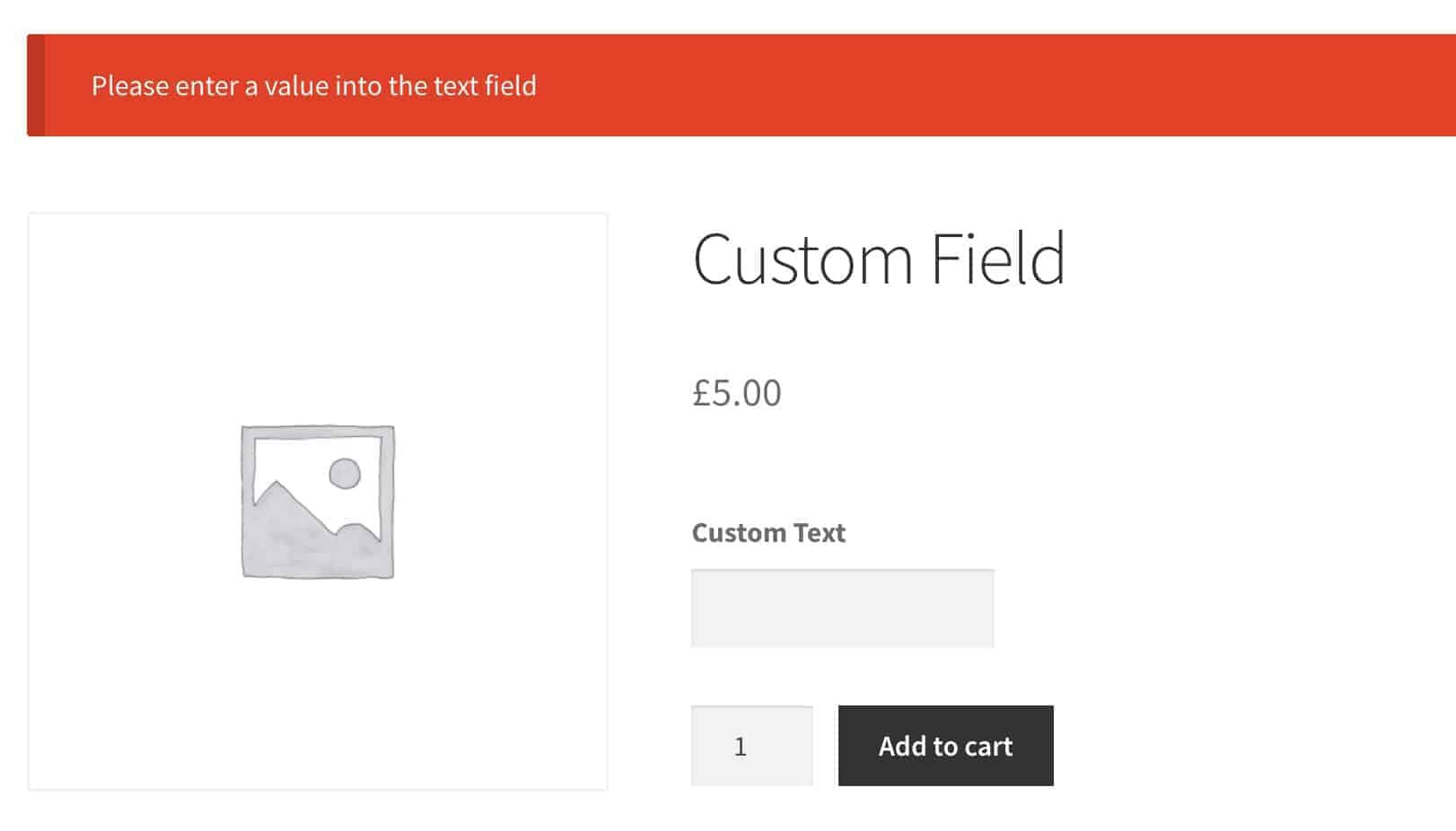Click the pound sign in the price

click(x=701, y=393)
